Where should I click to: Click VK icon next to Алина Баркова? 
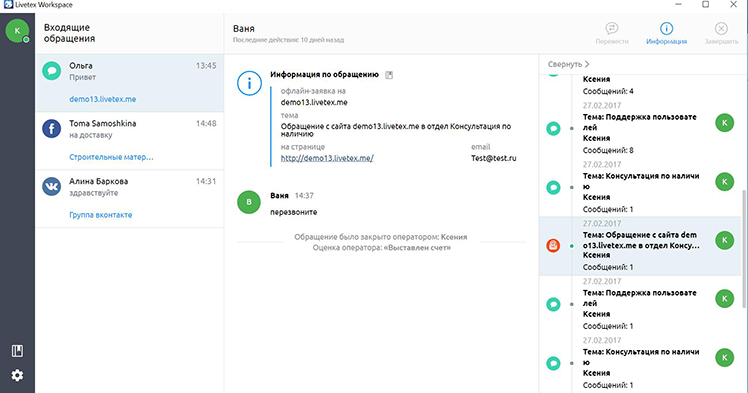(x=52, y=186)
